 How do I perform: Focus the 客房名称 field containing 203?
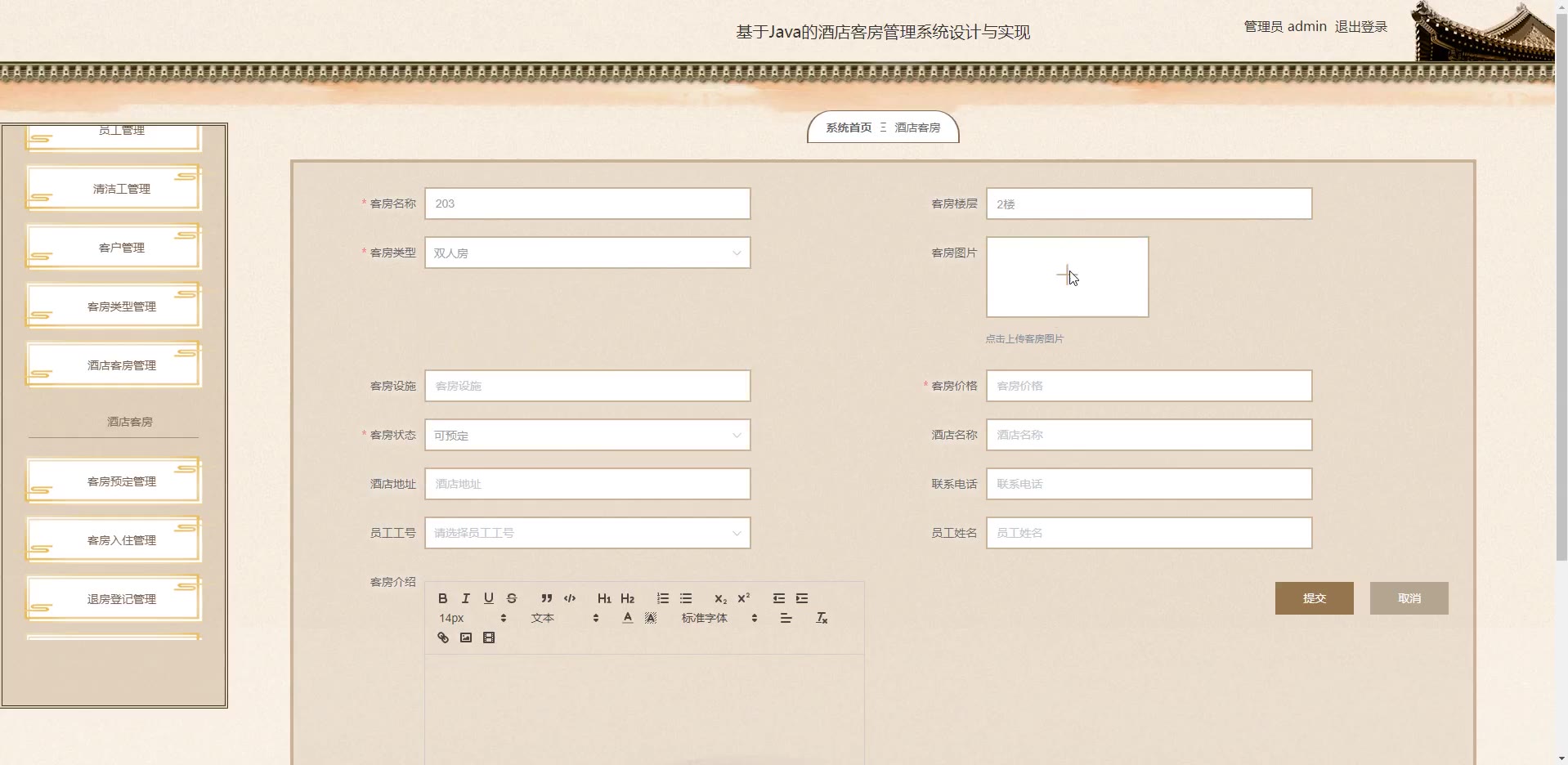(587, 204)
